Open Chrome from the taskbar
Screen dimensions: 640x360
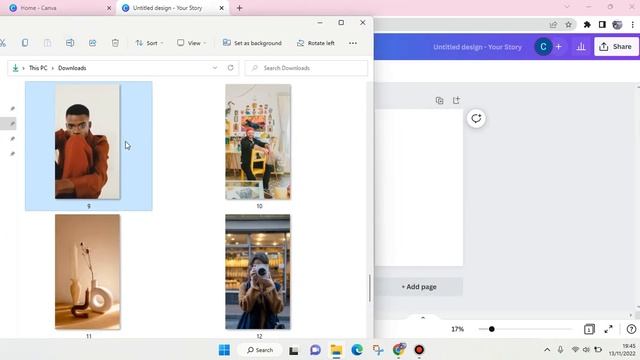point(398,349)
